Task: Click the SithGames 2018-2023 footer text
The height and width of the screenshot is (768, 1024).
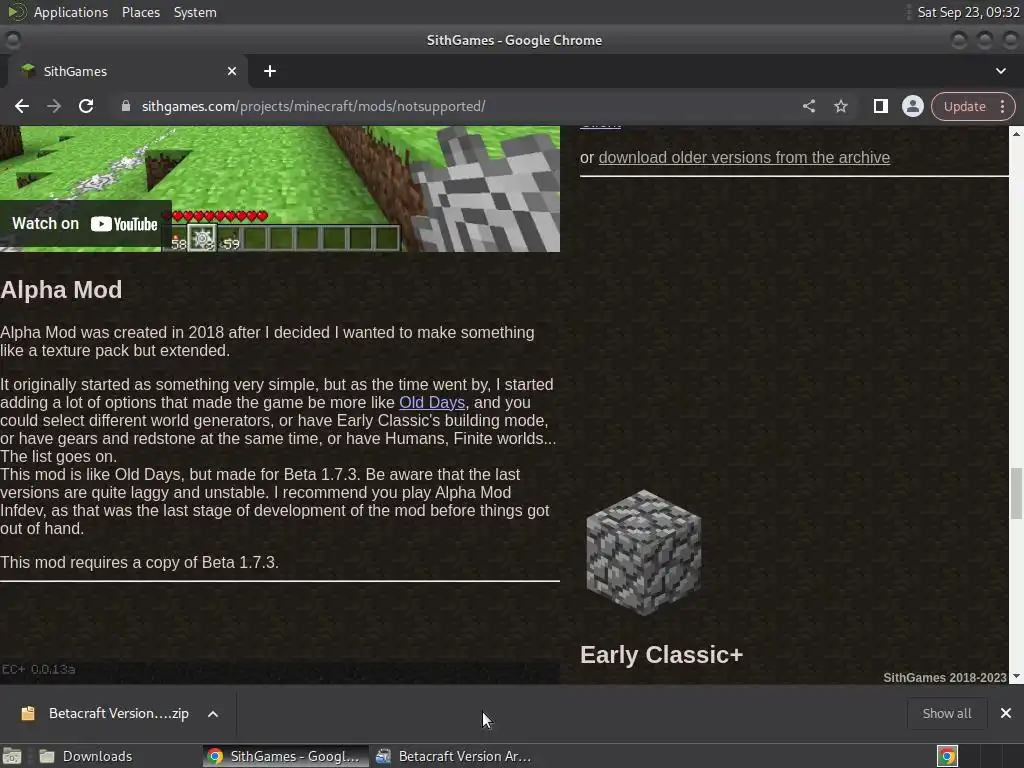Action: [944, 677]
